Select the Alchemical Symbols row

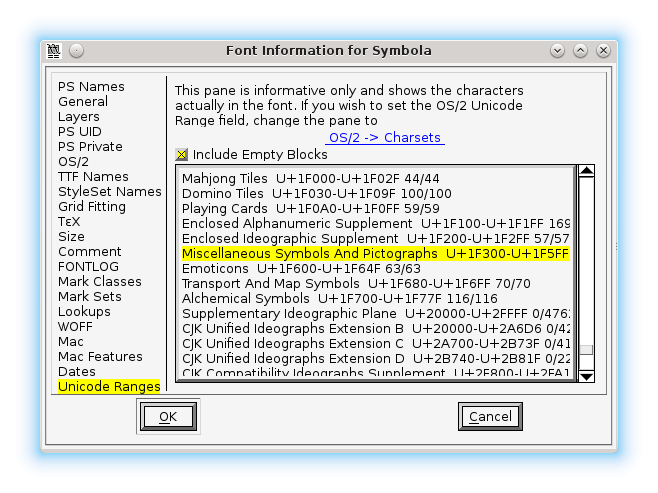[x=376, y=299]
